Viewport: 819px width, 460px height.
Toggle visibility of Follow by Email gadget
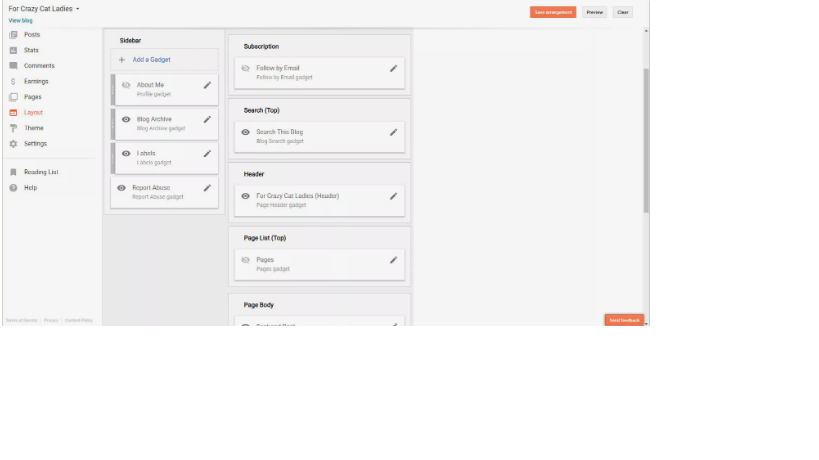coord(245,68)
